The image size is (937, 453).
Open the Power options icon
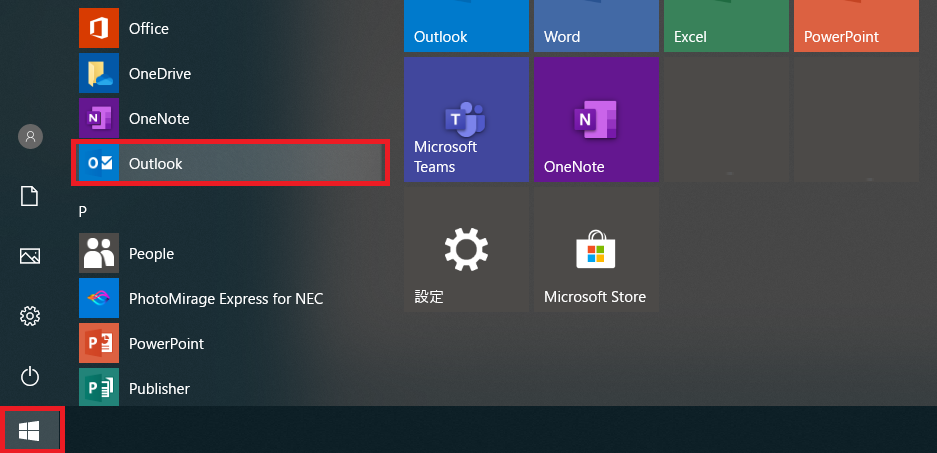[x=30, y=377]
